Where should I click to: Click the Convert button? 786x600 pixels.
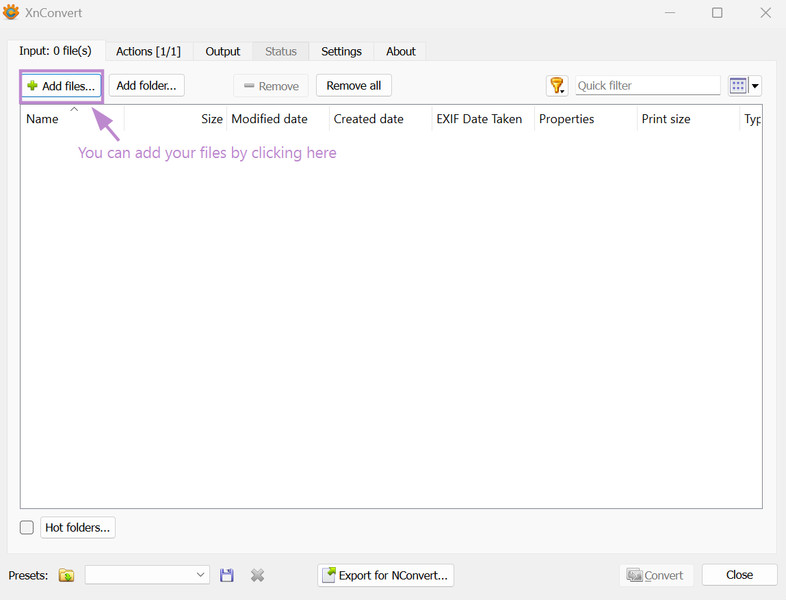[x=656, y=575]
